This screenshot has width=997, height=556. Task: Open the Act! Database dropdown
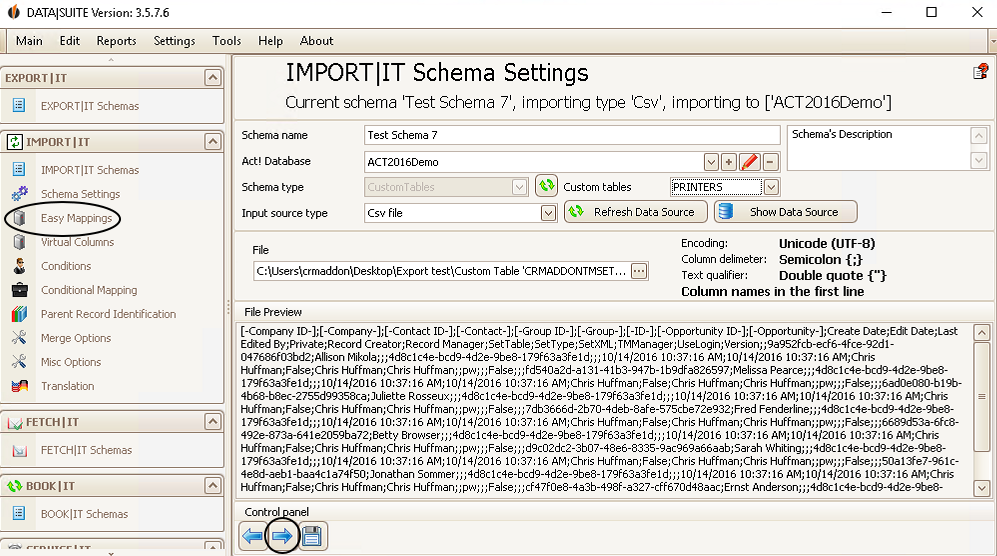(x=711, y=162)
